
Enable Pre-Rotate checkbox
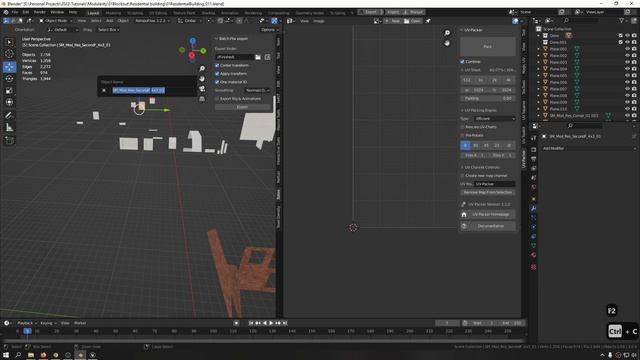462,135
